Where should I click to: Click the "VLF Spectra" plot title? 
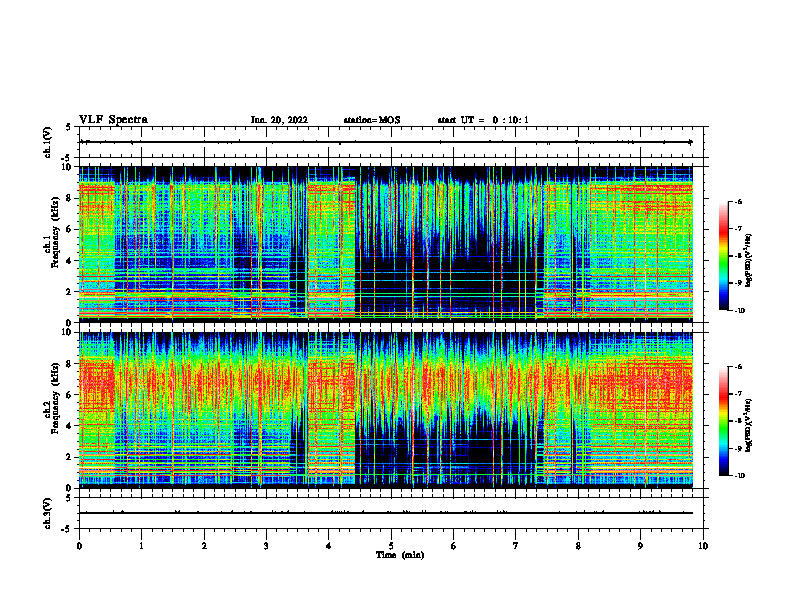pyautogui.click(x=113, y=120)
